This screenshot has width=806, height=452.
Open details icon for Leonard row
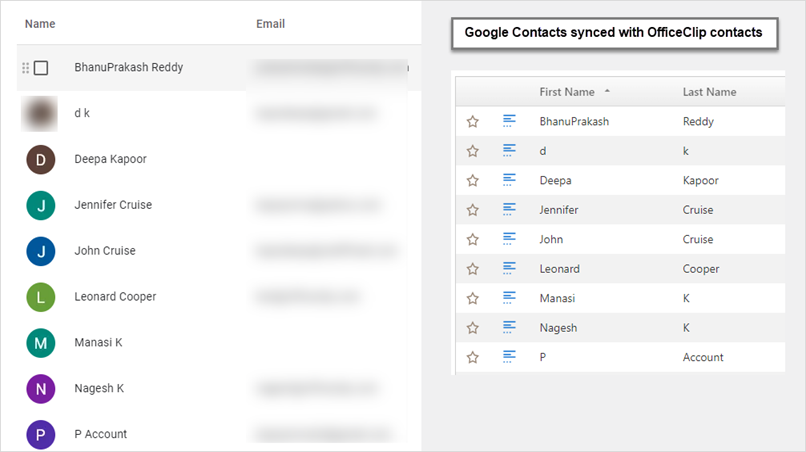tap(509, 268)
